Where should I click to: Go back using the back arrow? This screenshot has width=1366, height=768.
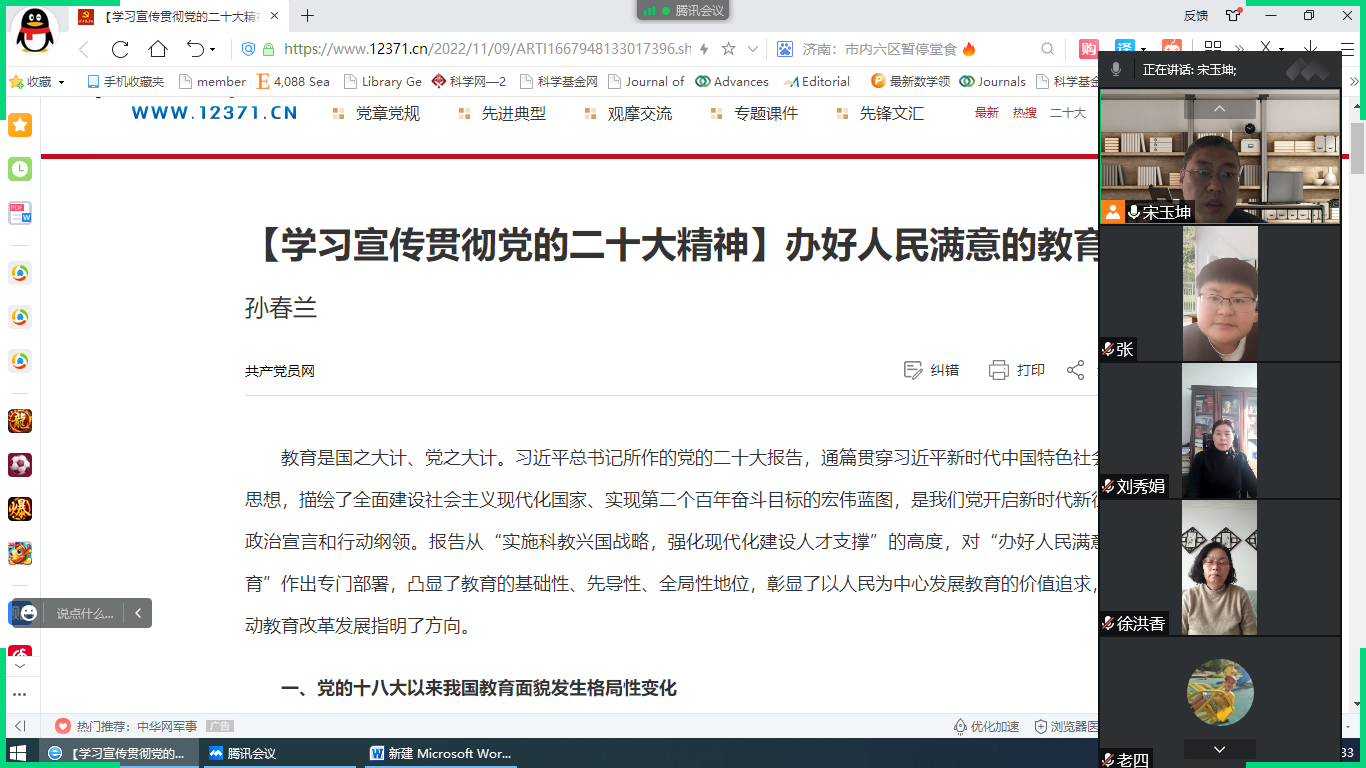(83, 49)
